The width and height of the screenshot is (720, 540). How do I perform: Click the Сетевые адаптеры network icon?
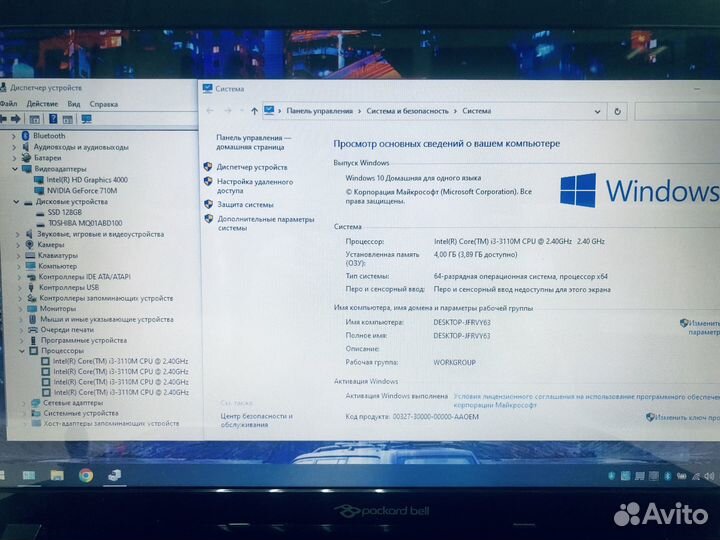click(35, 403)
